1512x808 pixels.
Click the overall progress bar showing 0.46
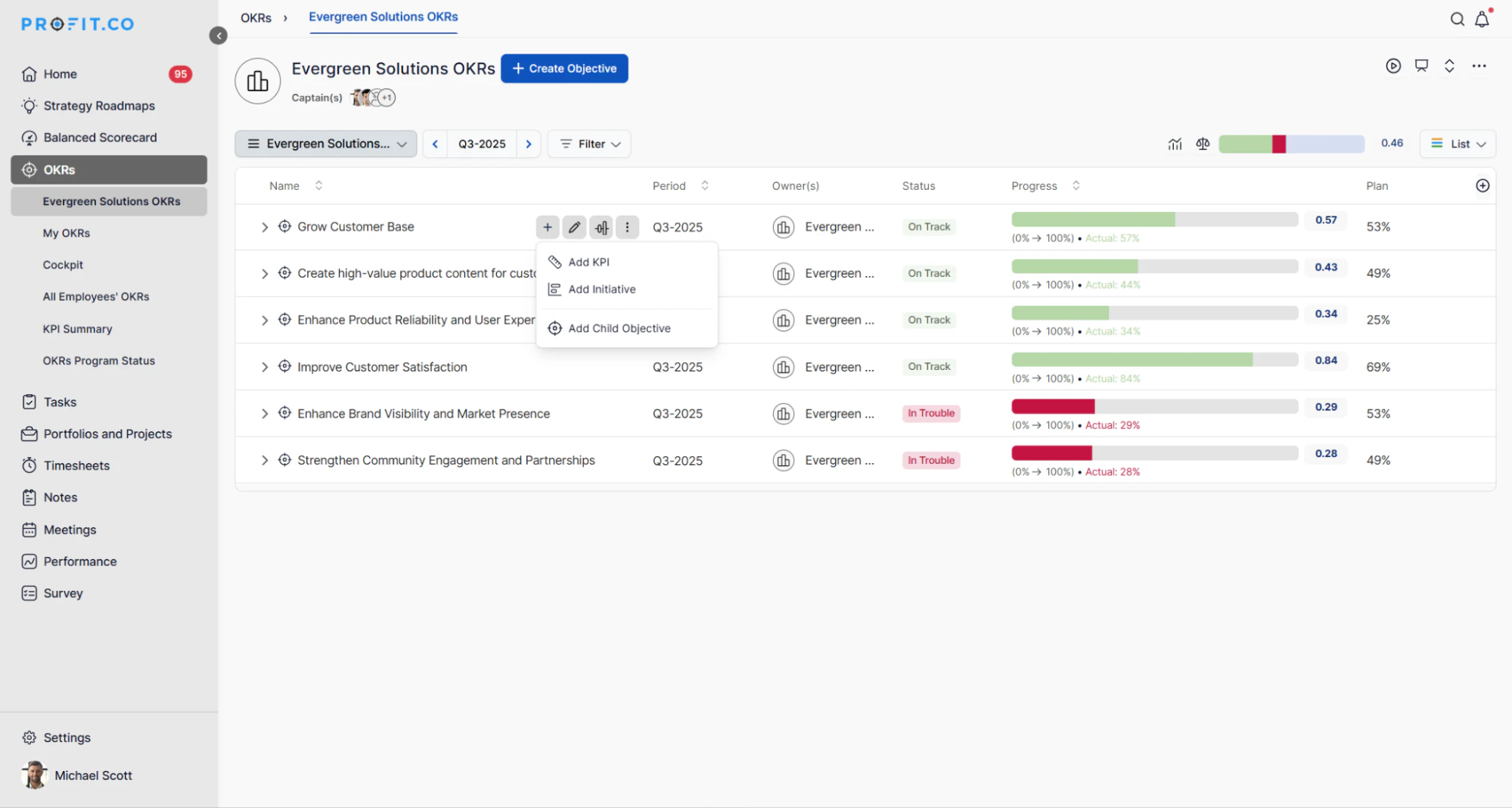1290,144
